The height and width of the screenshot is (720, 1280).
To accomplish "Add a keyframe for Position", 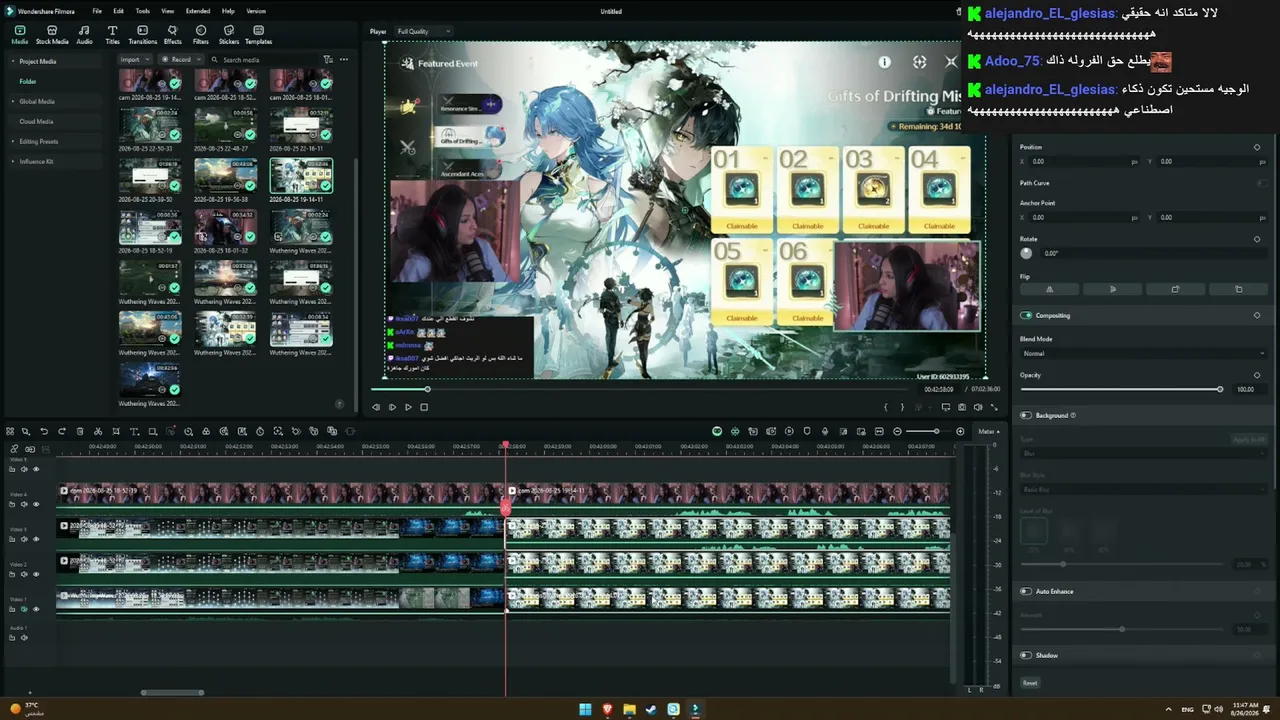I will 1257,147.
